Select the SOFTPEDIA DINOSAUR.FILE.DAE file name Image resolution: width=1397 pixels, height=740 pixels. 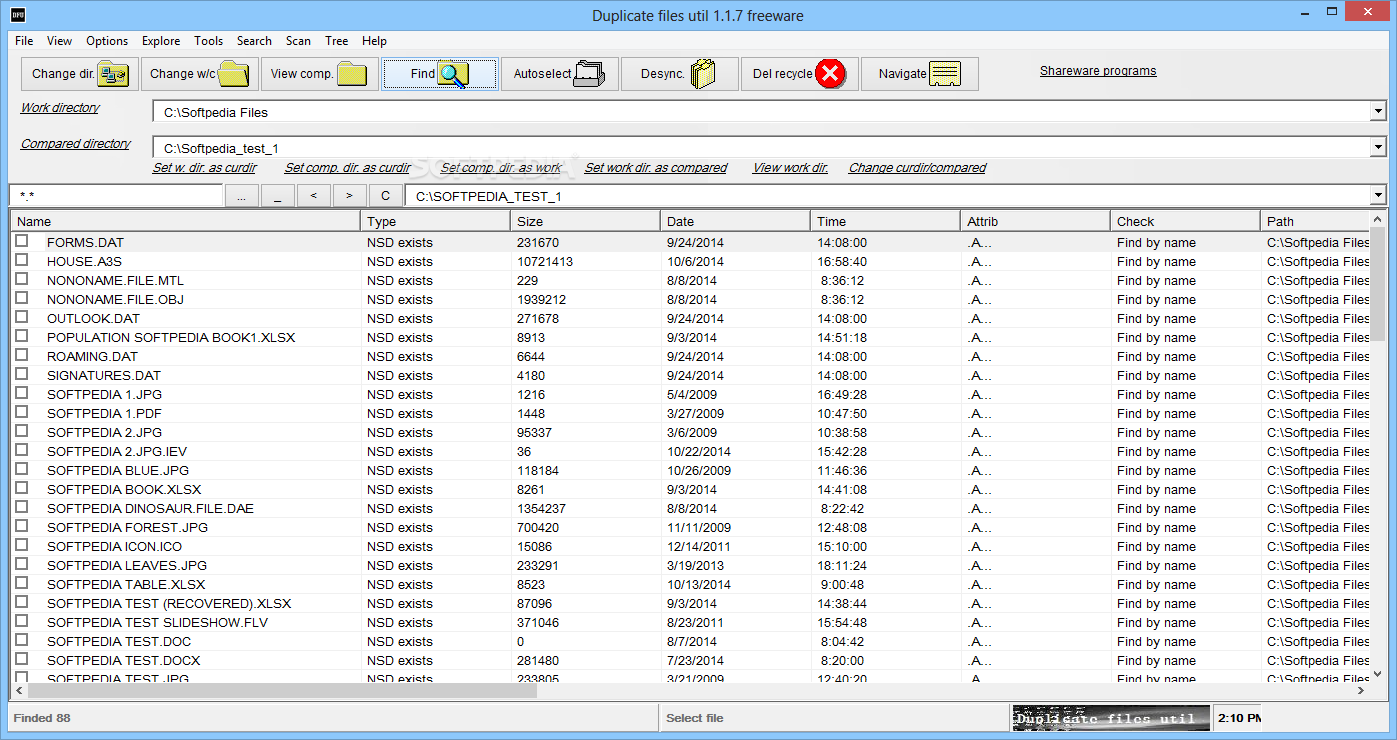coord(150,508)
